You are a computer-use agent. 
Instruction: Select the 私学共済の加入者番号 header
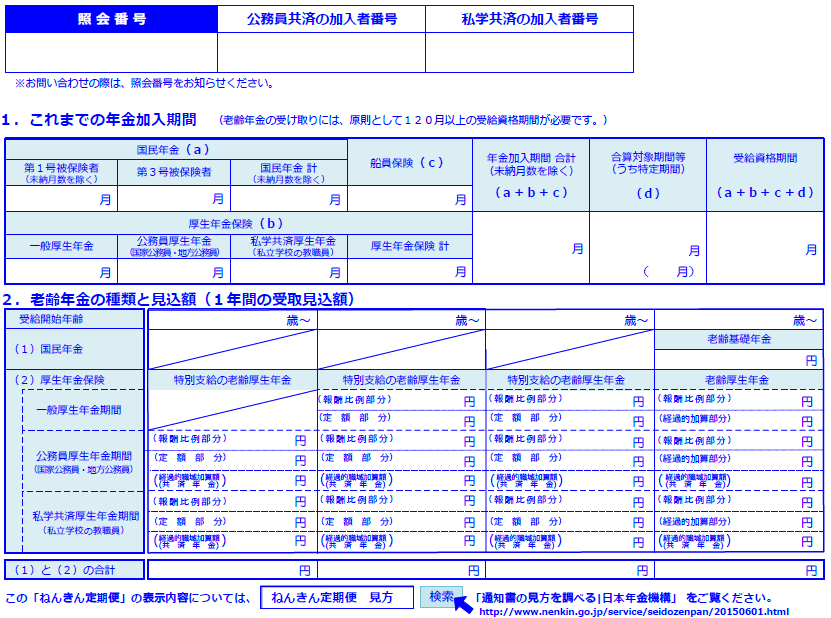pyautogui.click(x=529, y=19)
